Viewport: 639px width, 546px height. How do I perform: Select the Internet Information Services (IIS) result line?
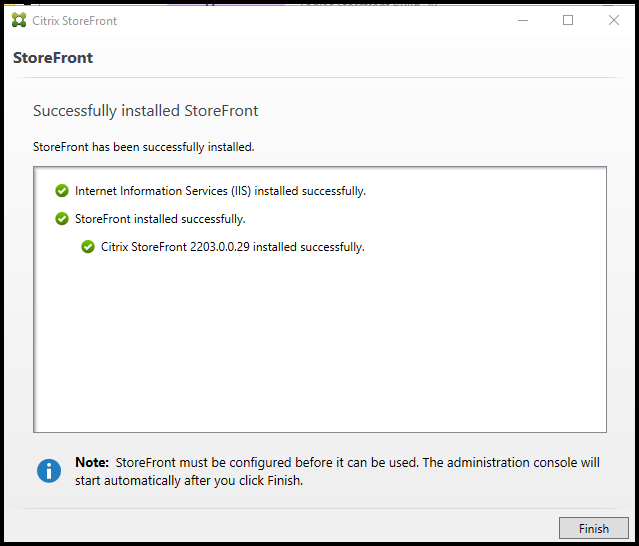pyautogui.click(x=220, y=191)
